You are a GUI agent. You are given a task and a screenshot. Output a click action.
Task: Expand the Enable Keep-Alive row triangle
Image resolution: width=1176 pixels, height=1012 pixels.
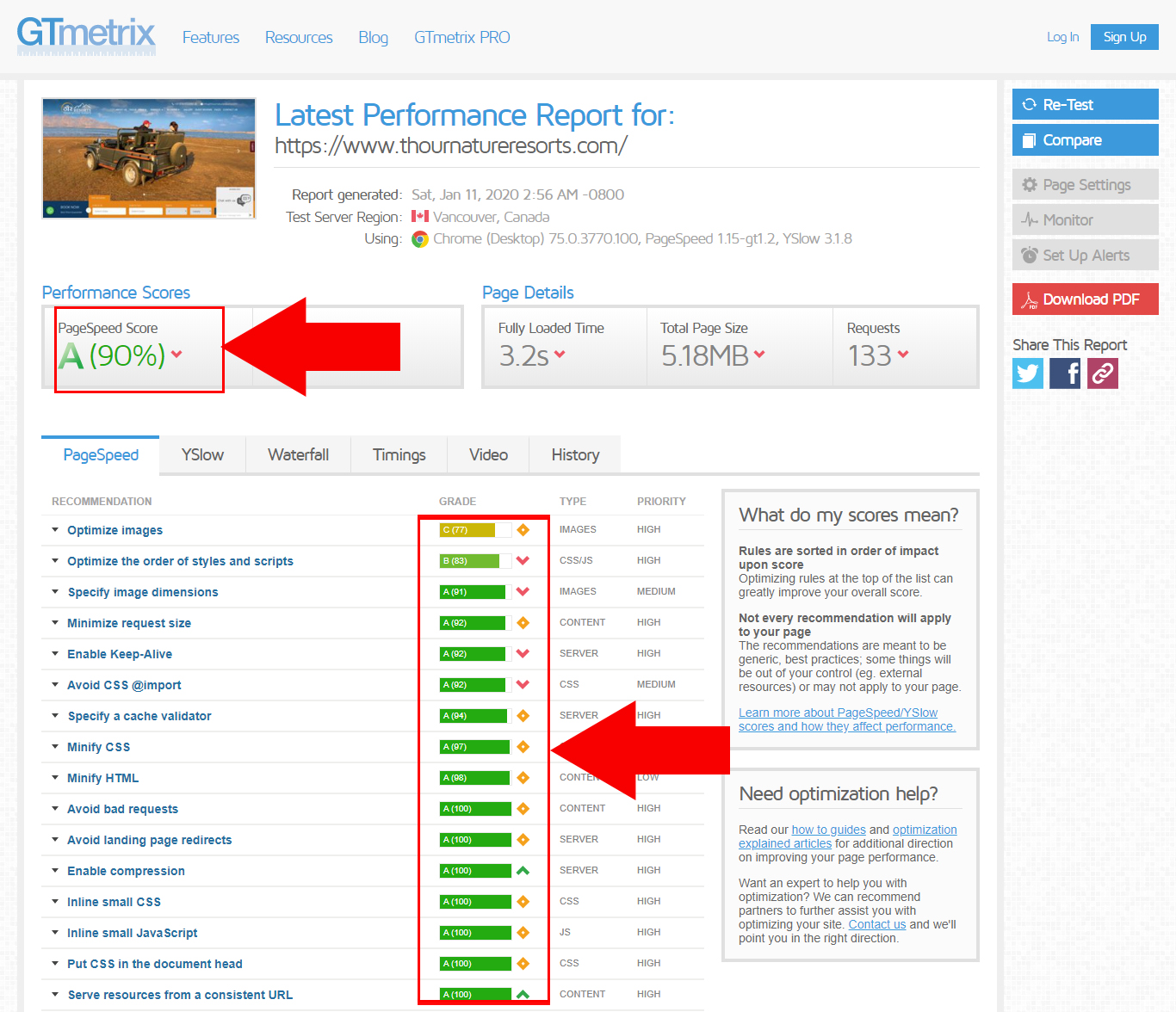point(55,654)
